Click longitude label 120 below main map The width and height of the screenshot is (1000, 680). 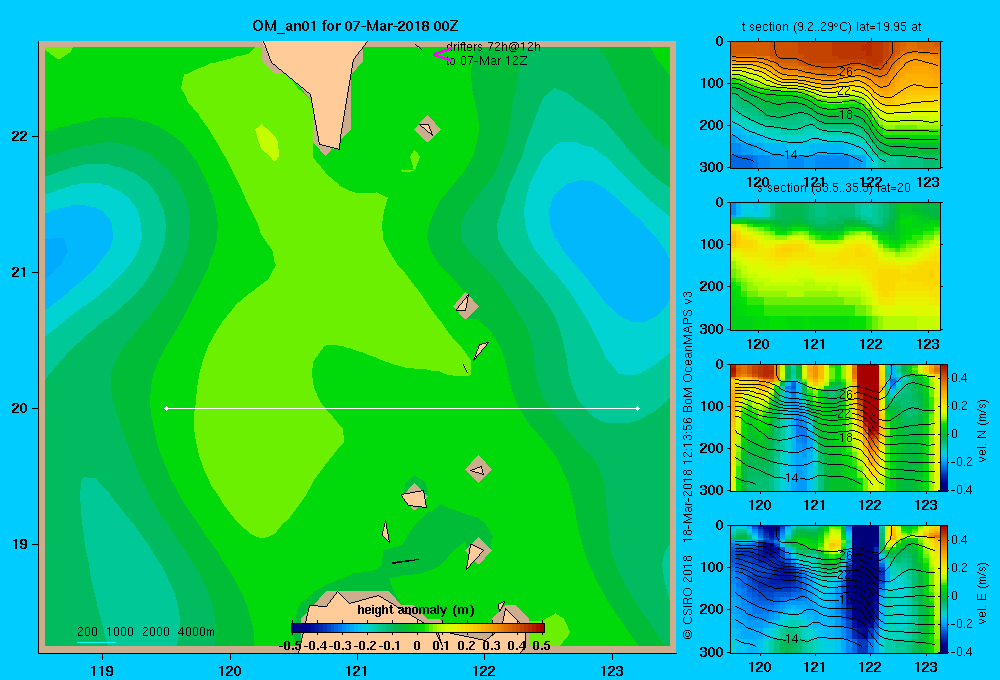(230, 670)
